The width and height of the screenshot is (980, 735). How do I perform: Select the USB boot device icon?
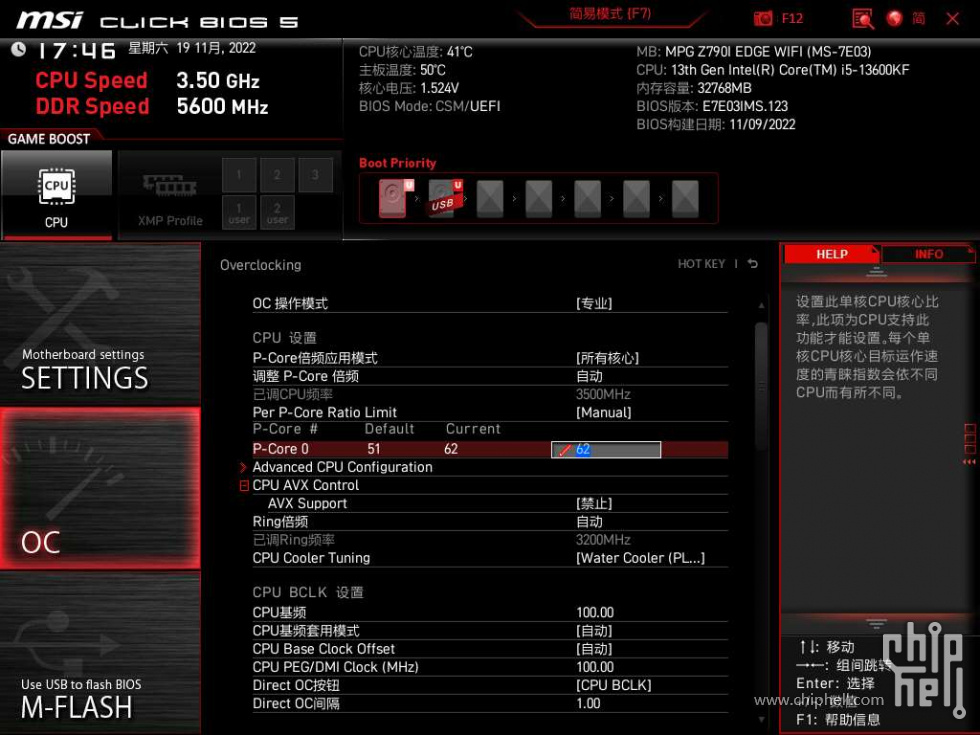(x=444, y=198)
